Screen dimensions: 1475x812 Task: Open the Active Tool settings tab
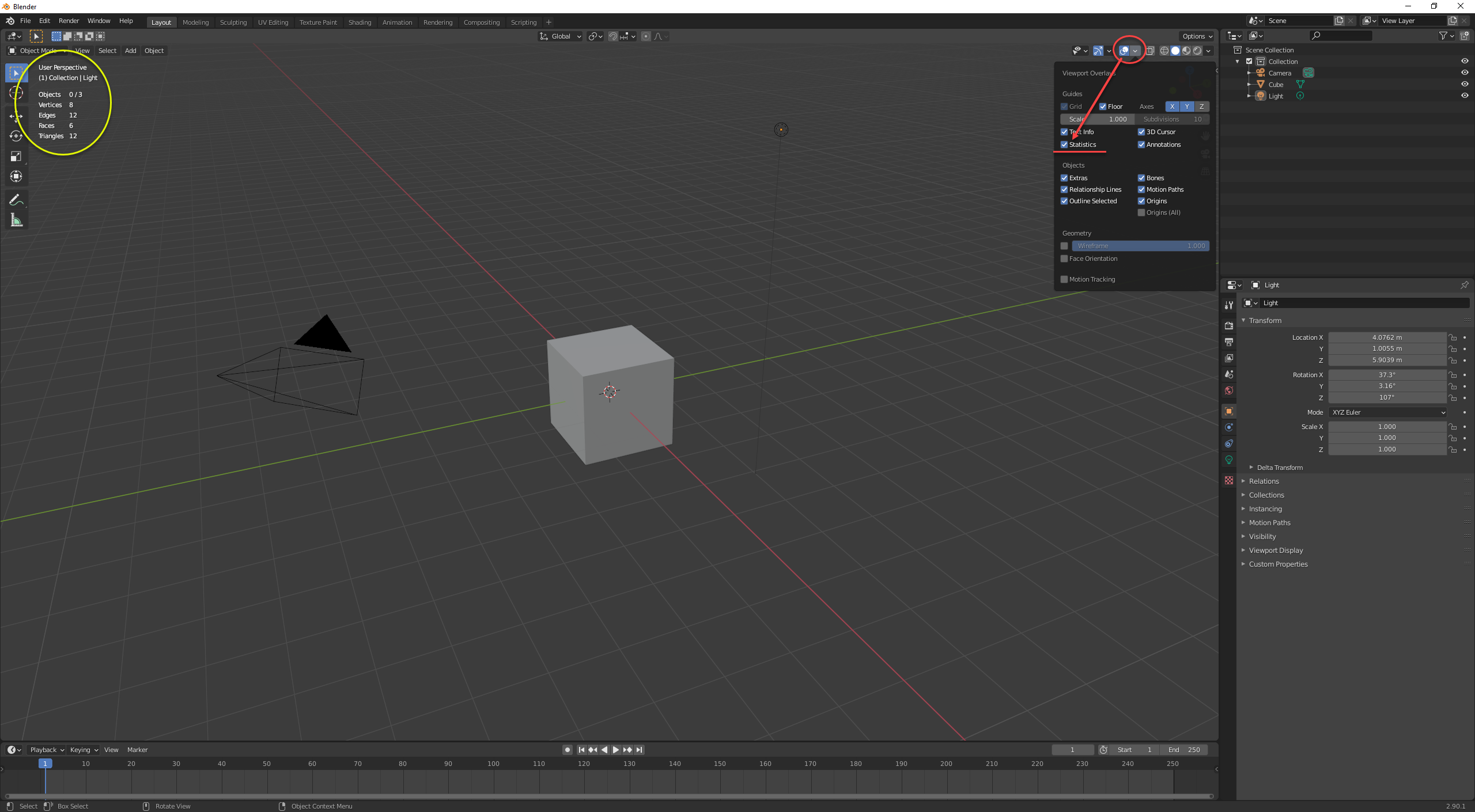click(x=1229, y=305)
